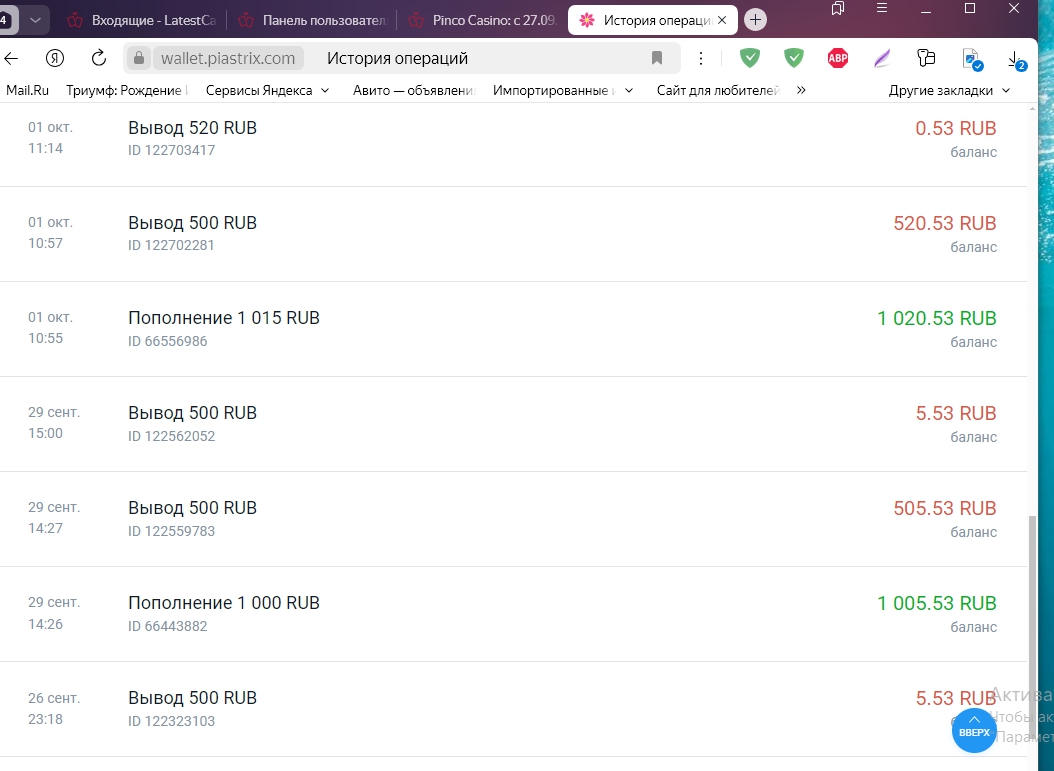The width and height of the screenshot is (1054, 771).
Task: Select Вывод 500 RUB at 14:27
Action: tap(192, 508)
